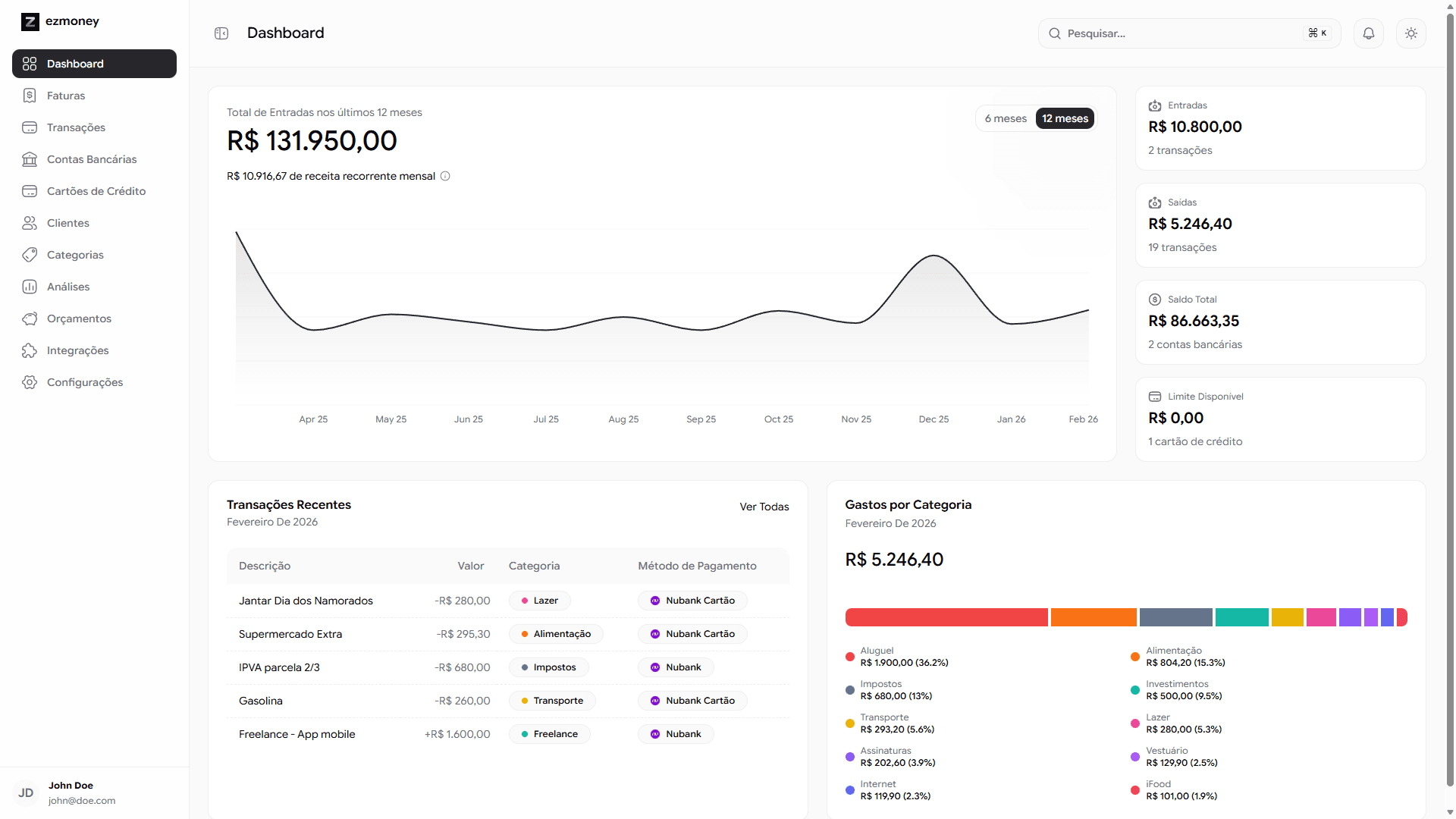Image resolution: width=1456 pixels, height=819 pixels.
Task: Click the ezmoney logo icon
Action: pyautogui.click(x=30, y=21)
